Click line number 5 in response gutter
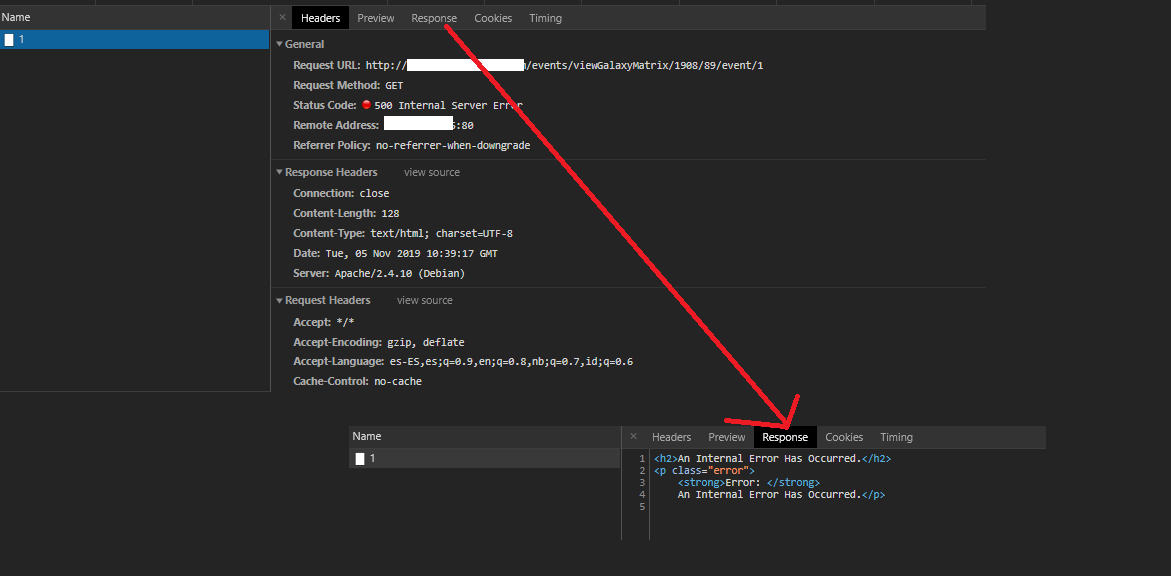1171x576 pixels. pos(642,507)
